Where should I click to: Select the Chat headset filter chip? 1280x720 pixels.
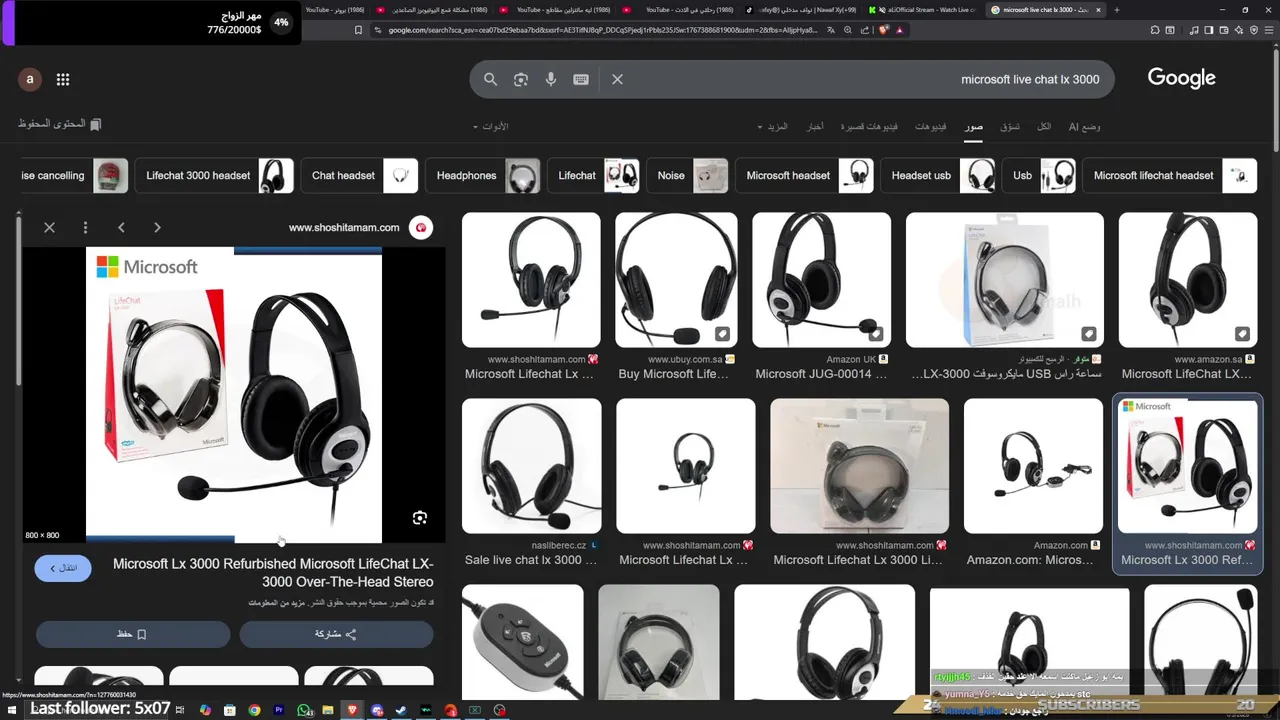[x=359, y=175]
